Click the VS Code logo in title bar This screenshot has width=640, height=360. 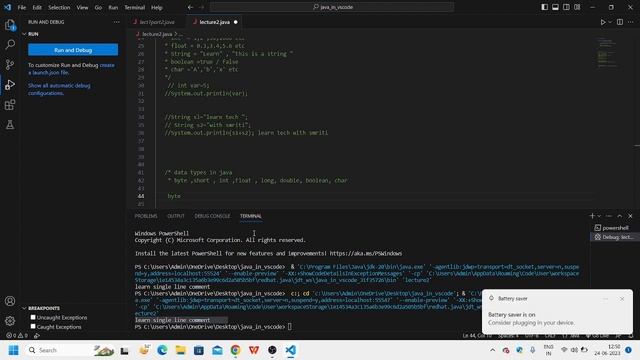coord(7,7)
